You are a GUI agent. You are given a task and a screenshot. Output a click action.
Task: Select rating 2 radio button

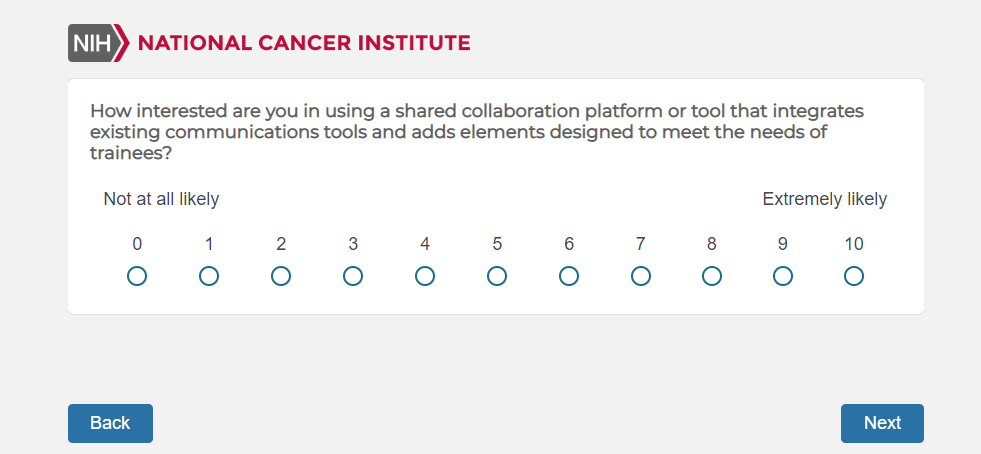point(281,276)
